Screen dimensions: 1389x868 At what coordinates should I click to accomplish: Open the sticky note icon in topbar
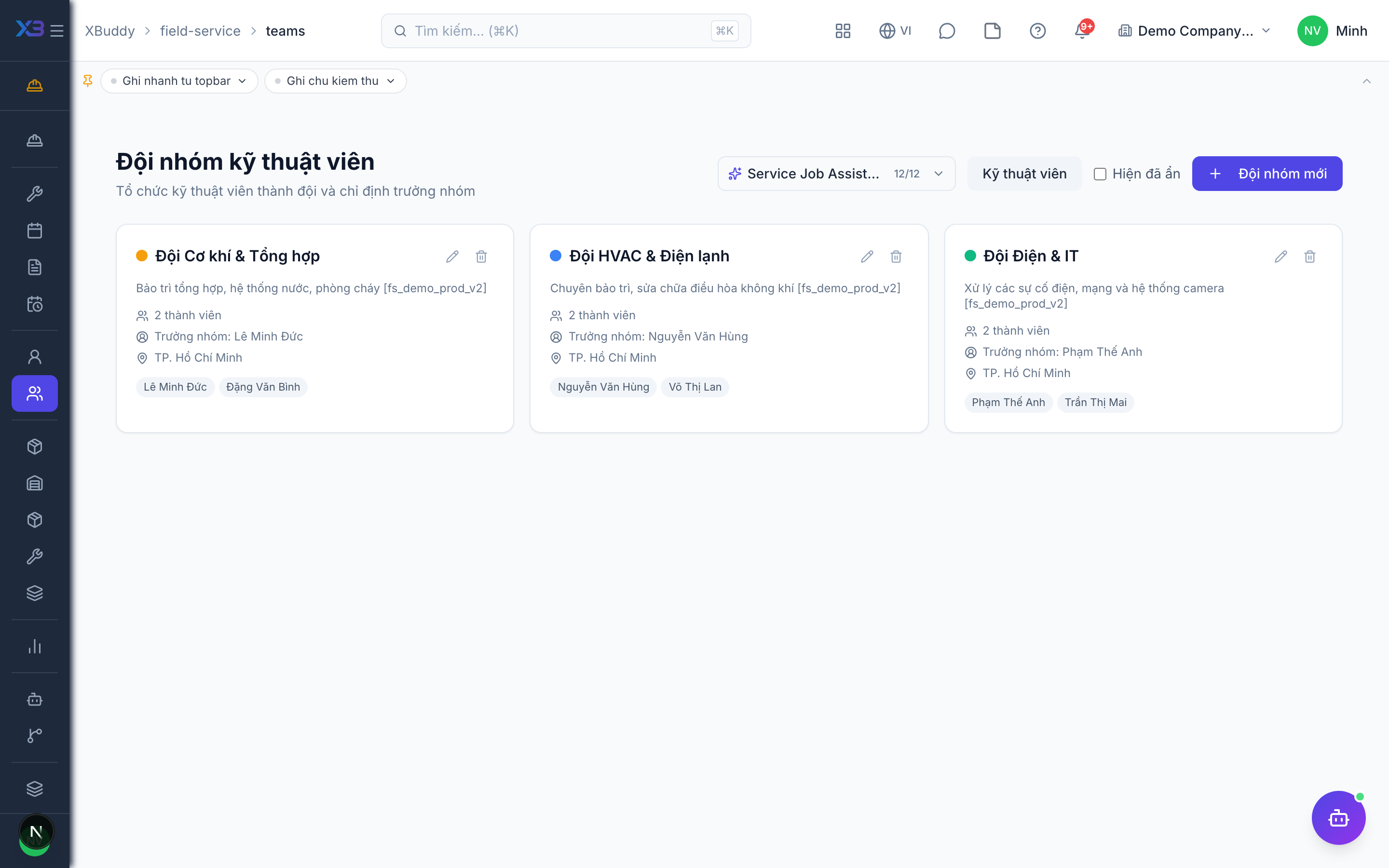click(x=993, y=30)
